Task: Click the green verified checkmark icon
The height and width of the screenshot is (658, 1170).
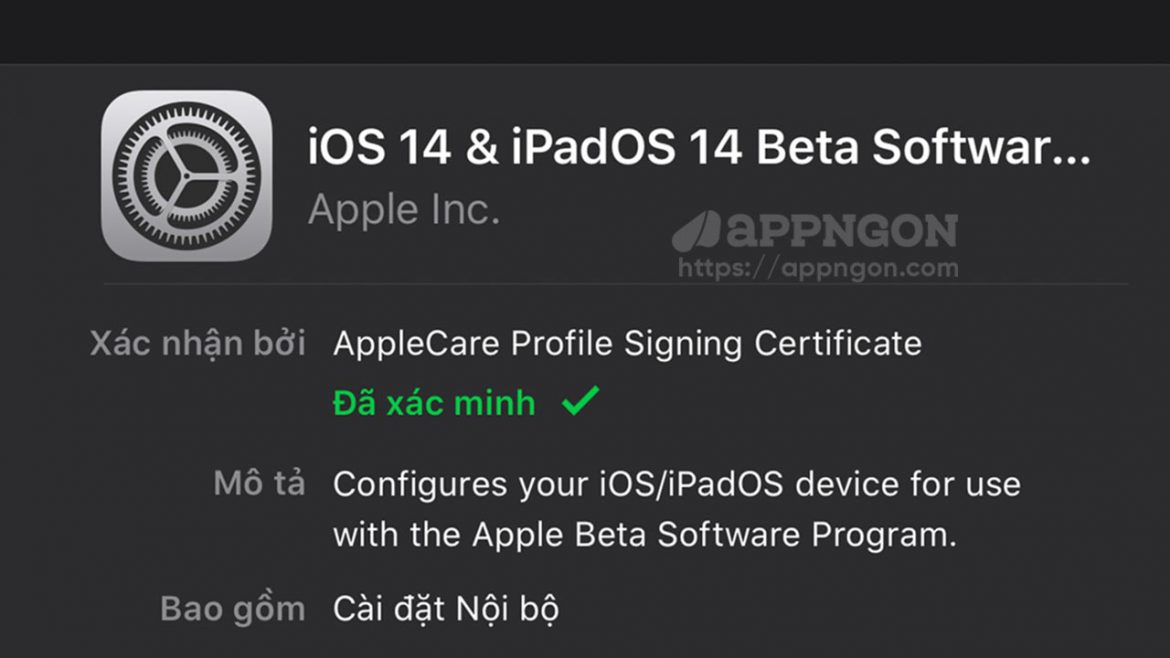Action: pyautogui.click(x=579, y=402)
